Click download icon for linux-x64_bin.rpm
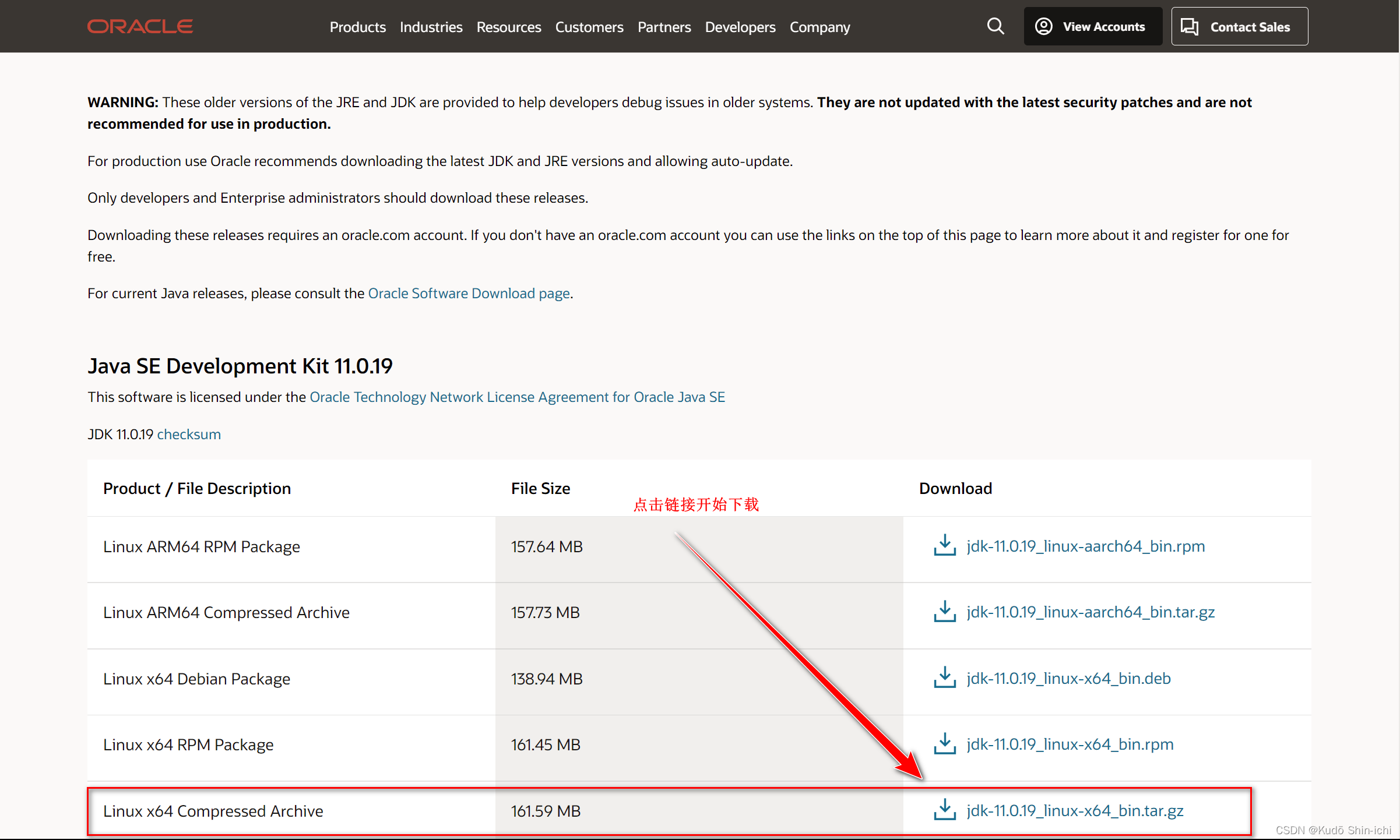Viewport: 1400px width, 840px height. 945,744
